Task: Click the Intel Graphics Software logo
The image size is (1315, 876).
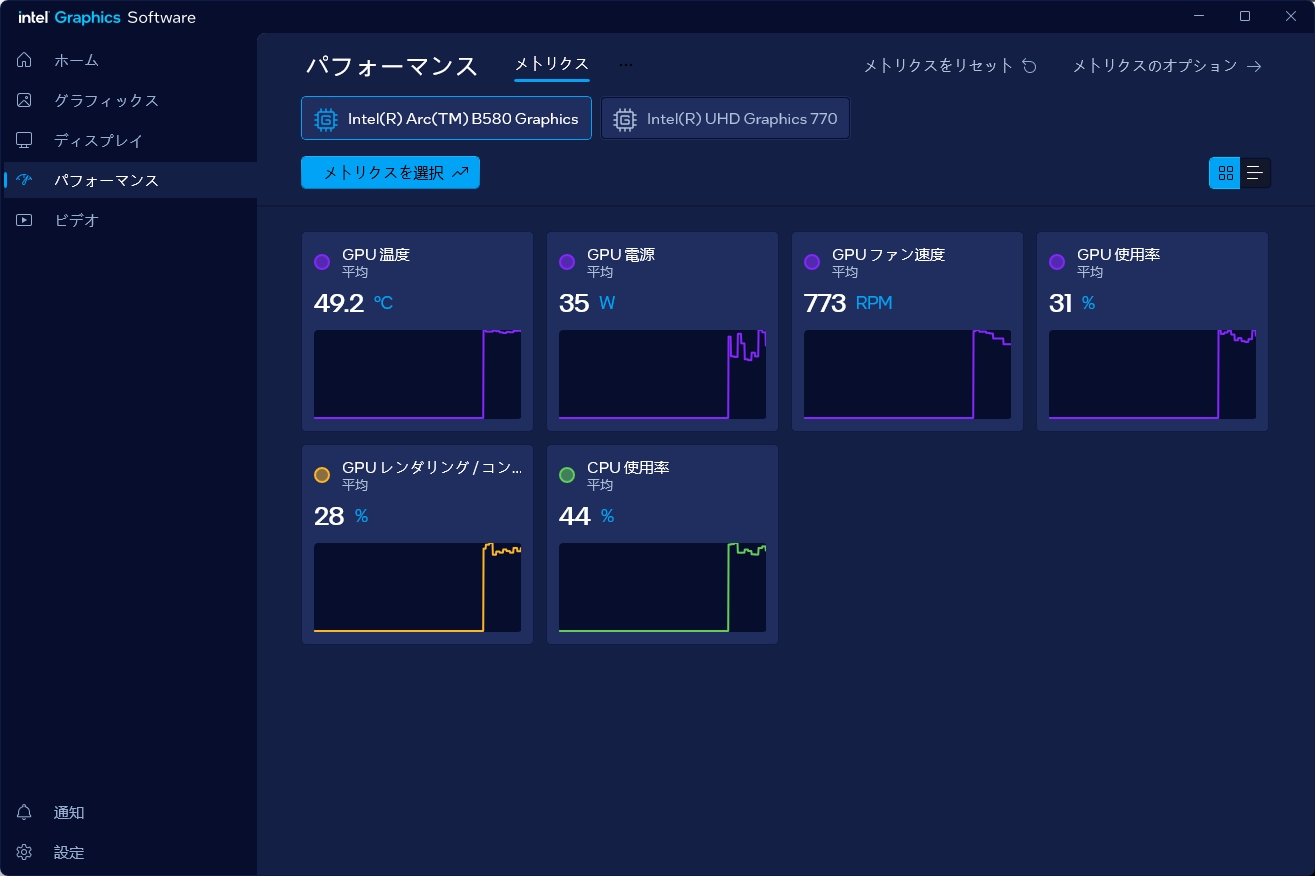Action: pos(107,17)
